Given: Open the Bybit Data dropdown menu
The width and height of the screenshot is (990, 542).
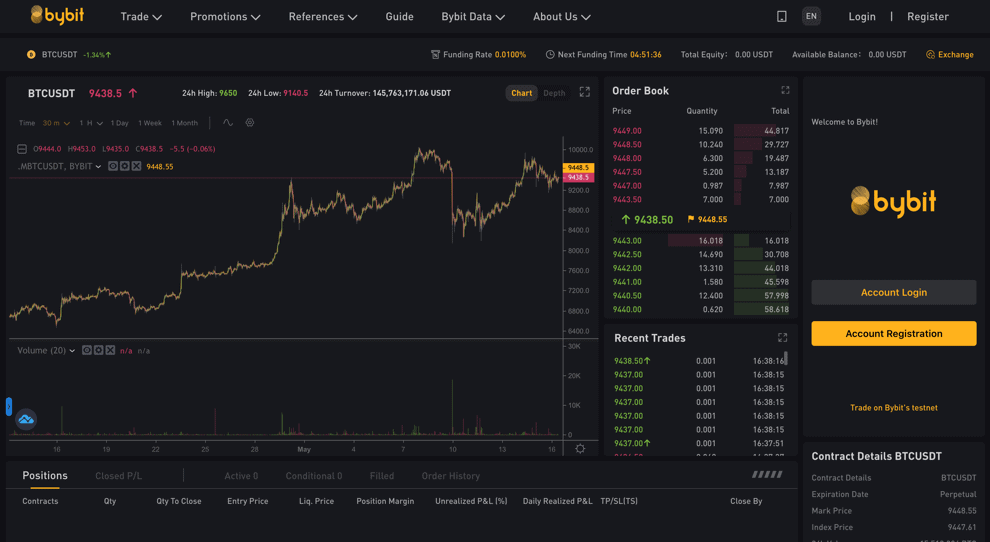Looking at the screenshot, I should (x=473, y=16).
